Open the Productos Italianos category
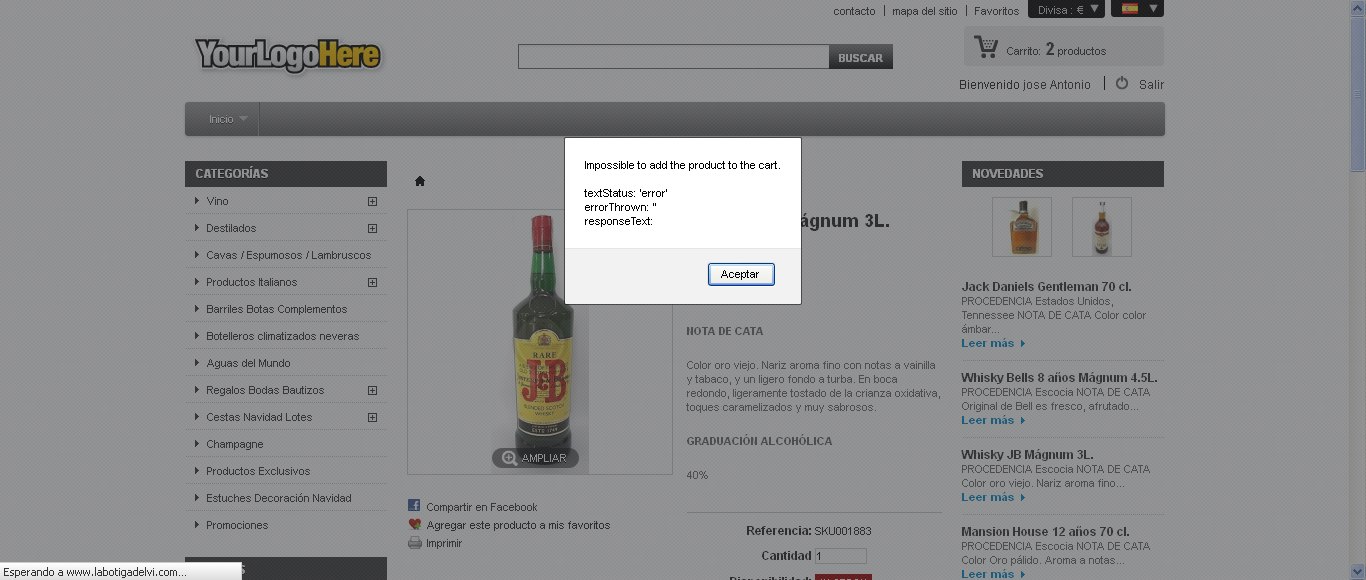Screen dimensions: 1366x580 [x=251, y=282]
